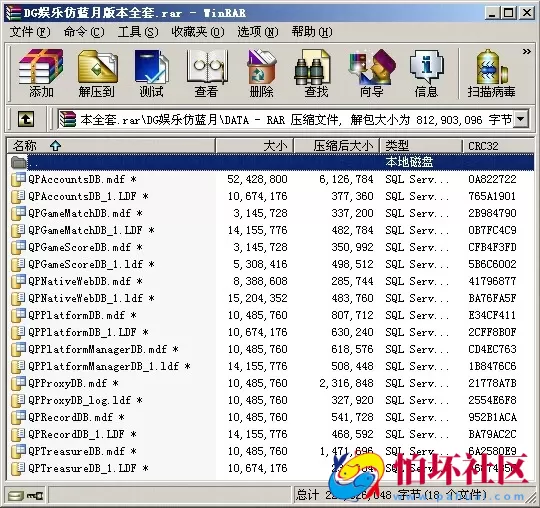The image size is (540, 508).
Task: Go up one folder level
Action: point(26,119)
